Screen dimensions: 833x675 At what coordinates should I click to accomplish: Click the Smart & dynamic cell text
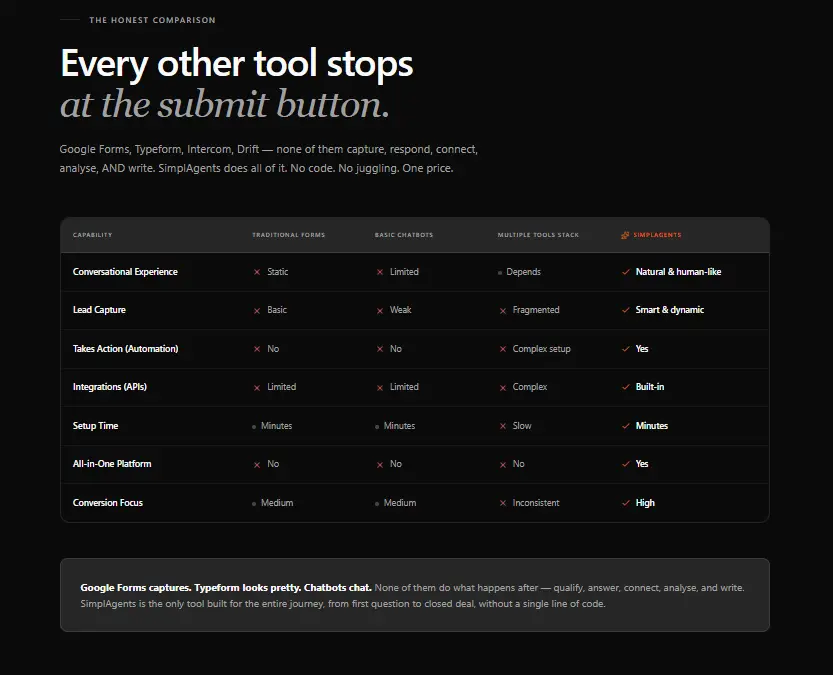coord(670,310)
